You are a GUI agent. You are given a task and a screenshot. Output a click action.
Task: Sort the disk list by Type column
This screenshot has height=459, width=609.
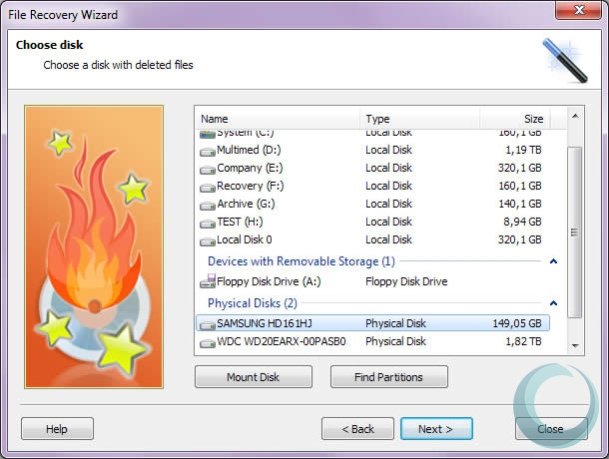tap(420, 119)
